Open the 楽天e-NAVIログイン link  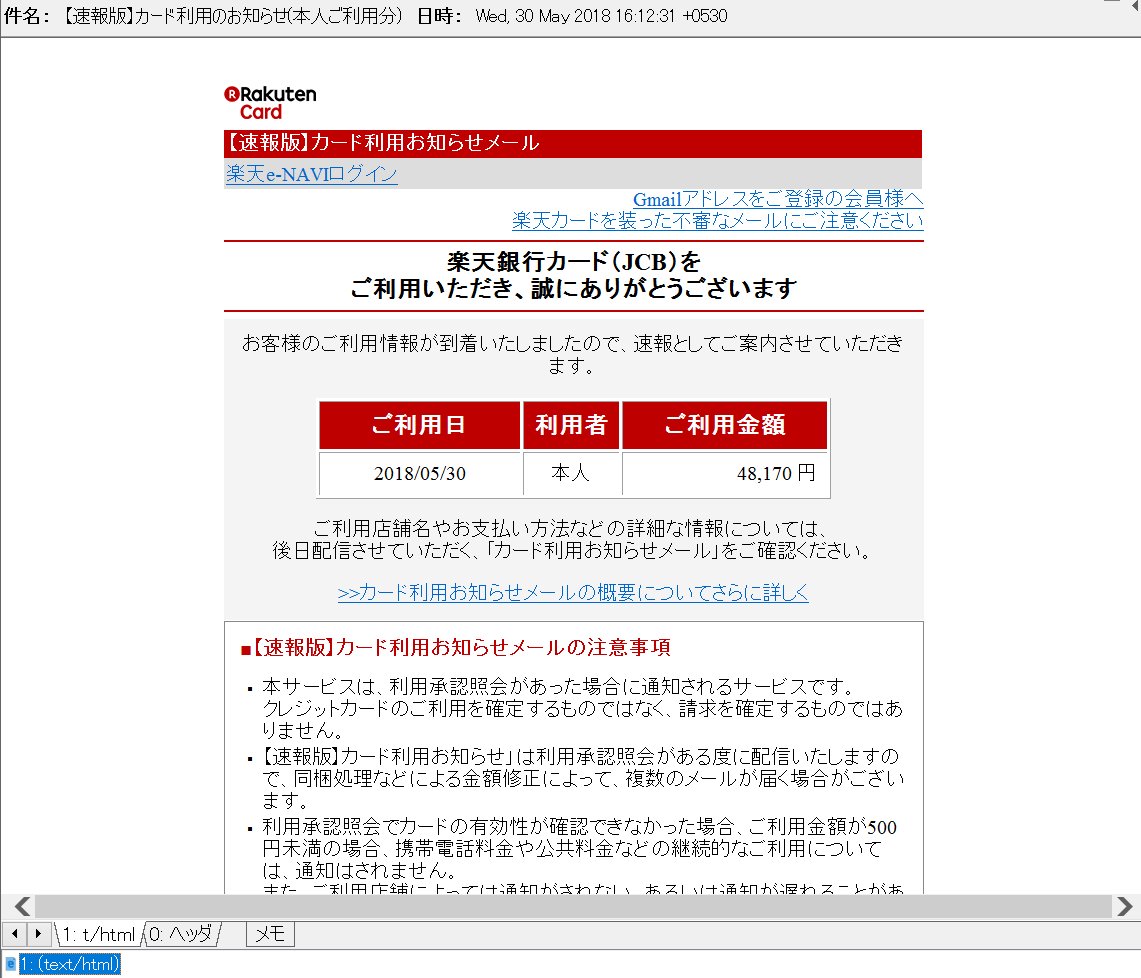[311, 174]
